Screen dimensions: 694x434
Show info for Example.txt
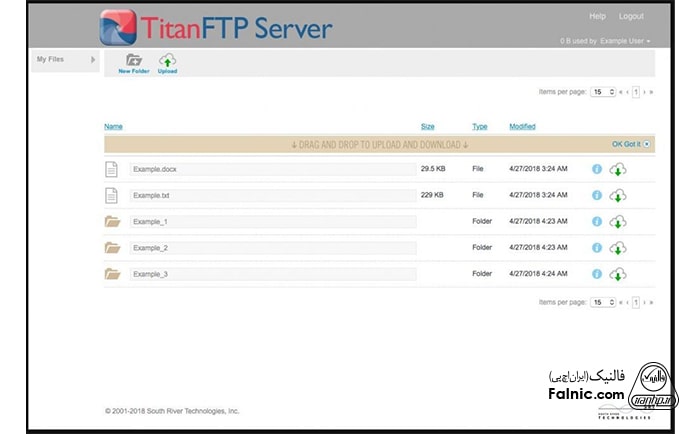(x=597, y=196)
